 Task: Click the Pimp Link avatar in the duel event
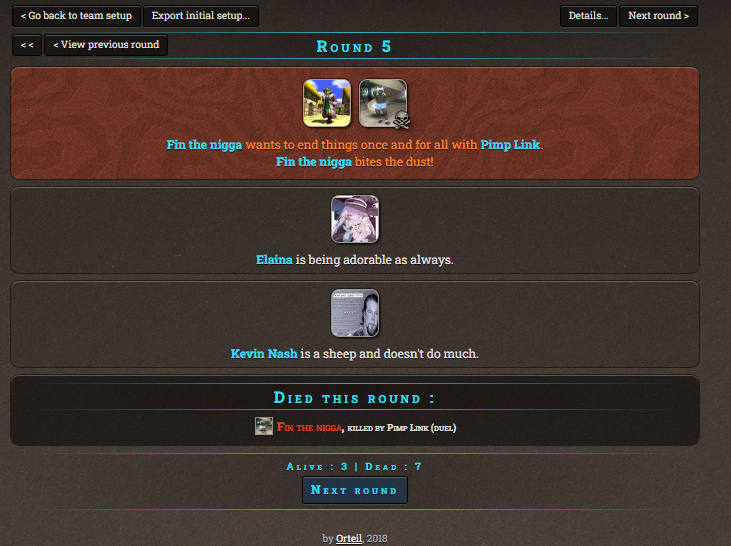pos(327,103)
